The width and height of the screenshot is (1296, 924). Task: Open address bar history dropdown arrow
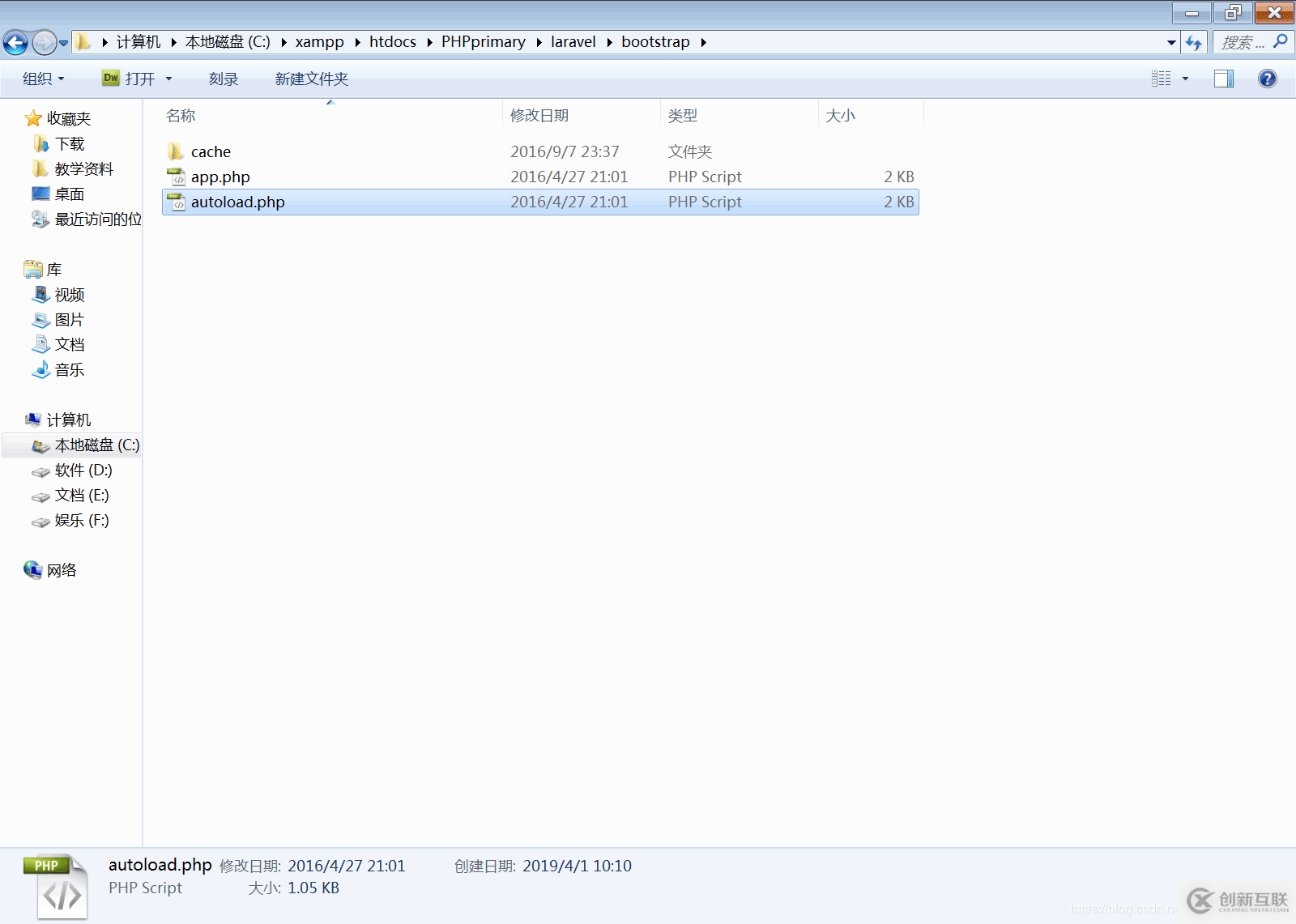tap(1171, 42)
